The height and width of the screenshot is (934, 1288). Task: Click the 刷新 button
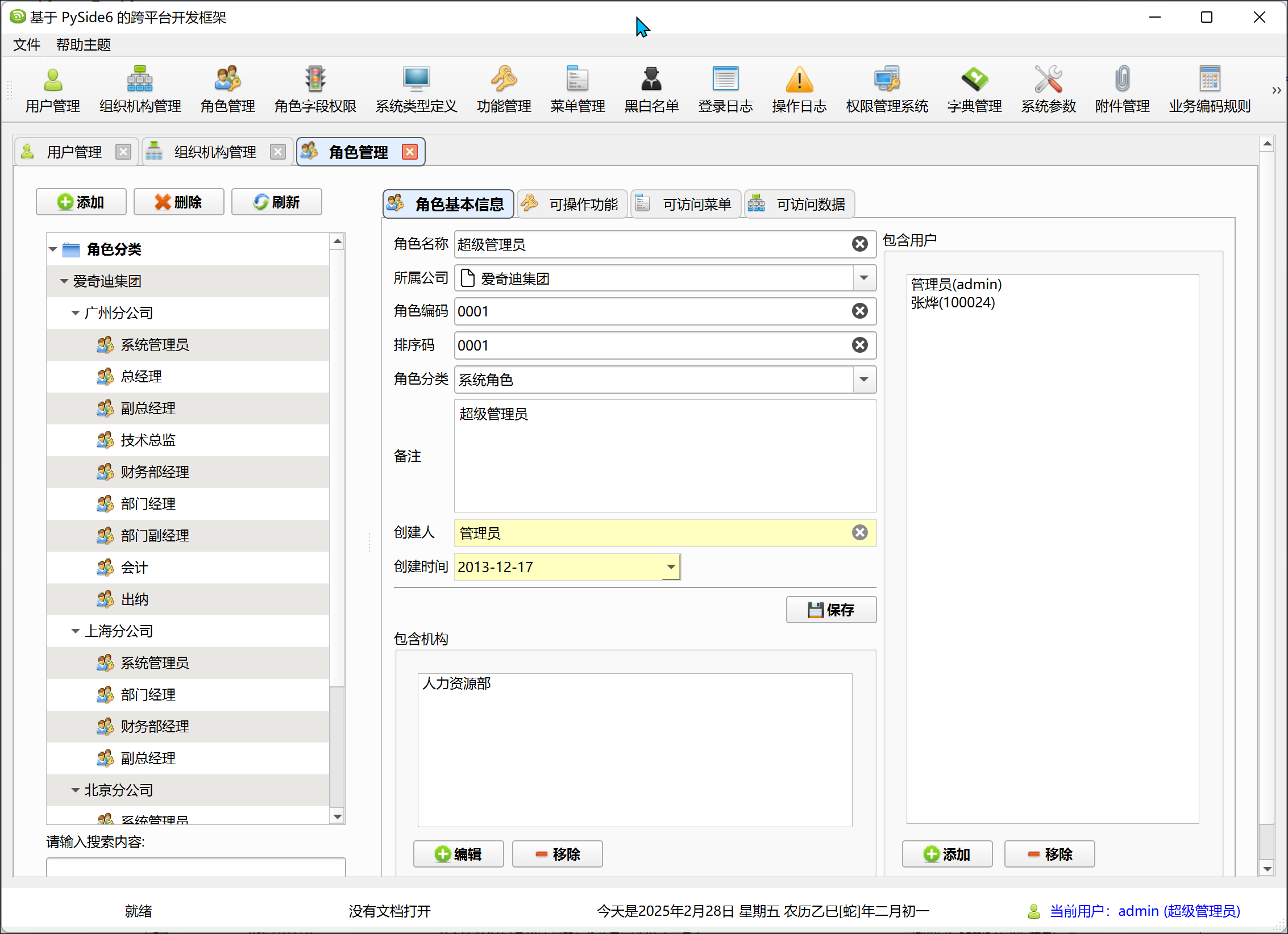(277, 202)
